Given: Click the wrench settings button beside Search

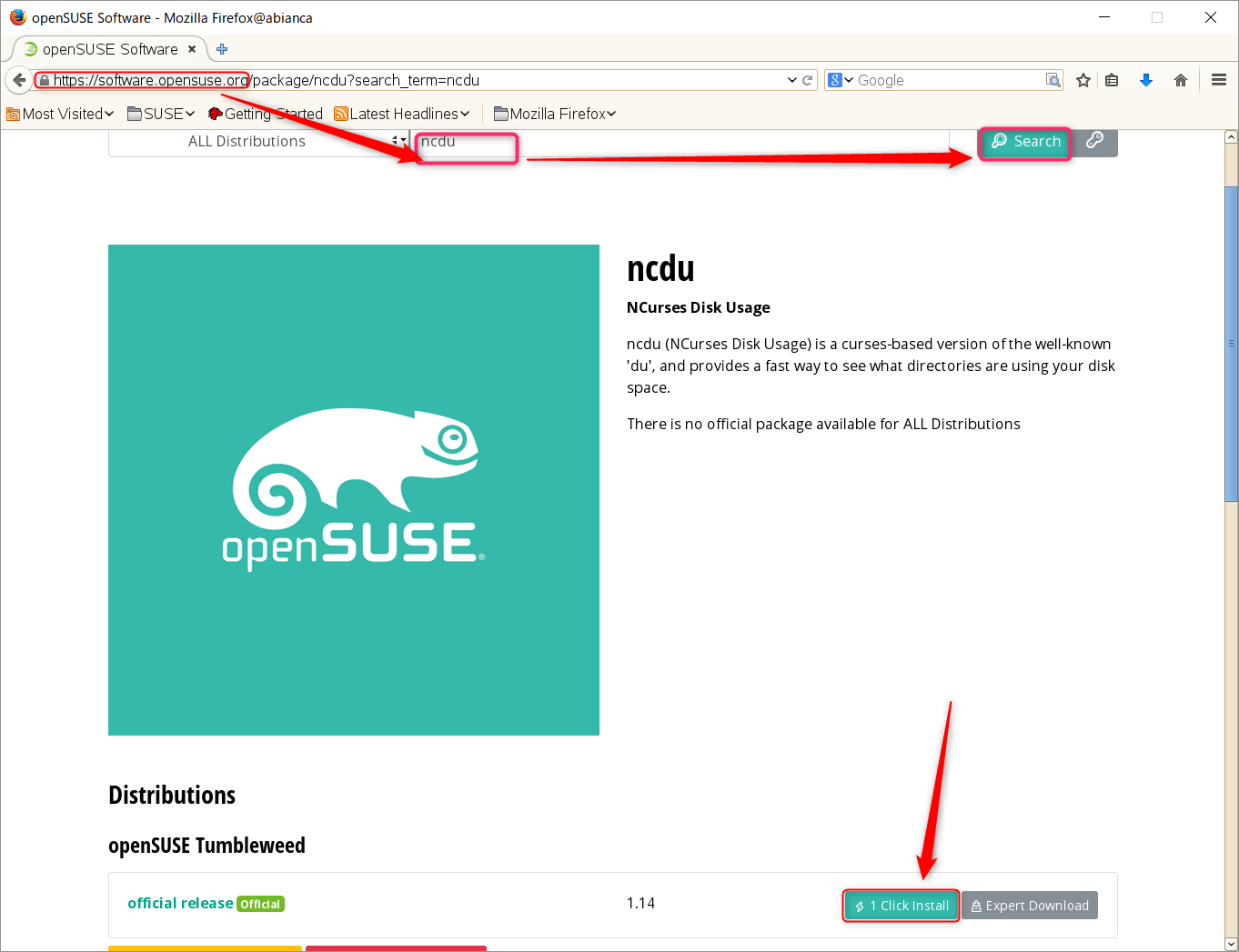Looking at the screenshot, I should click(1094, 141).
